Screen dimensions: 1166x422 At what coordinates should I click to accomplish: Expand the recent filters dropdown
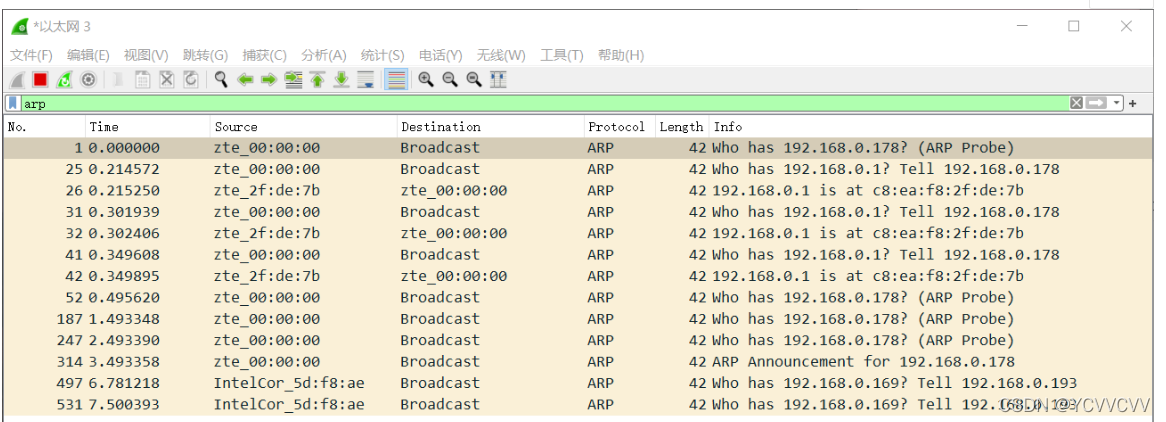click(x=1116, y=103)
